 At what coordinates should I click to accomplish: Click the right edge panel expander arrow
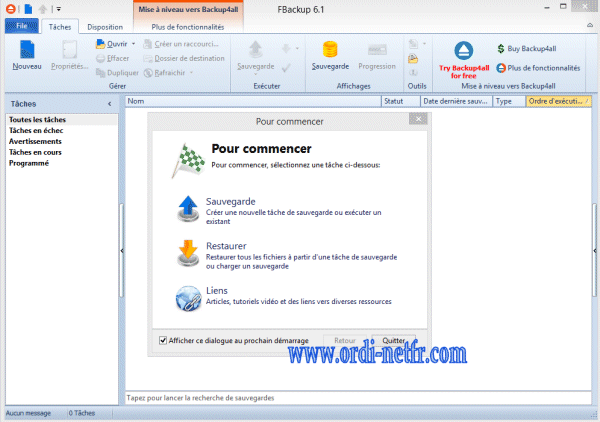point(595,251)
